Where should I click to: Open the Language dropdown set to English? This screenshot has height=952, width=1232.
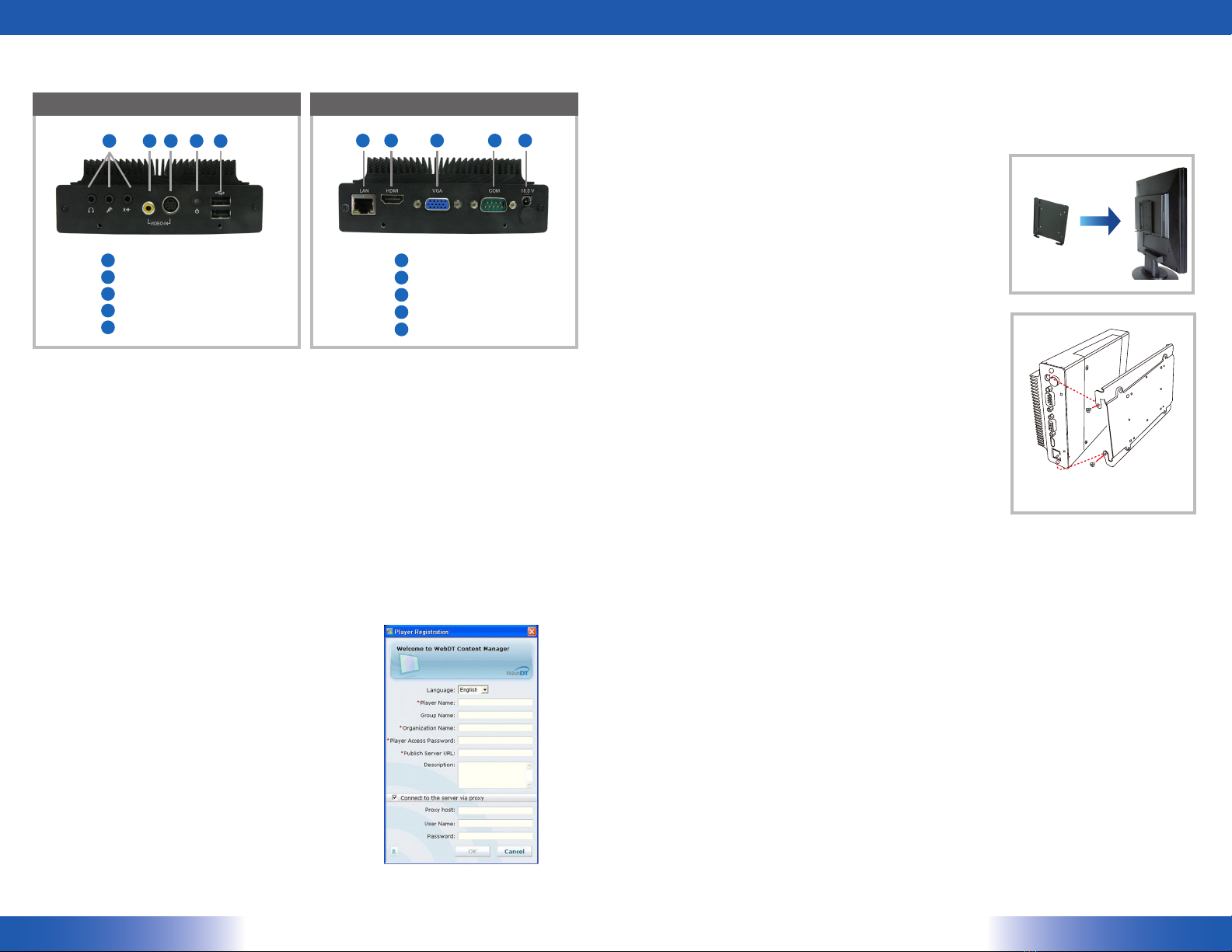click(473, 689)
